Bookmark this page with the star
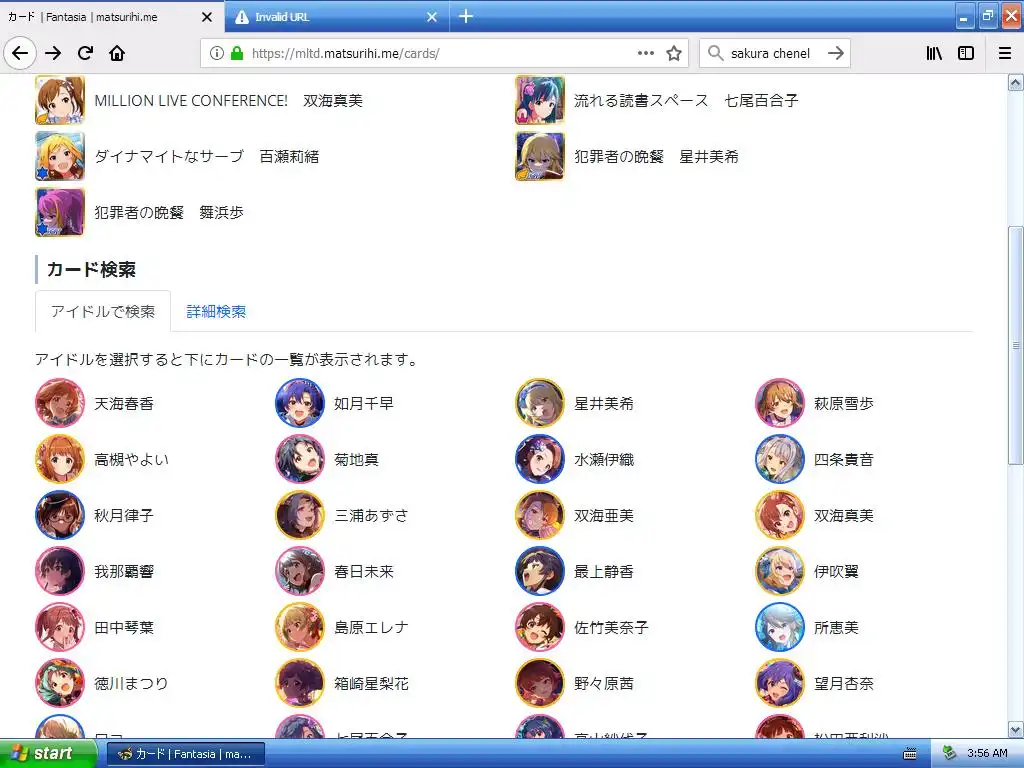 click(x=674, y=54)
